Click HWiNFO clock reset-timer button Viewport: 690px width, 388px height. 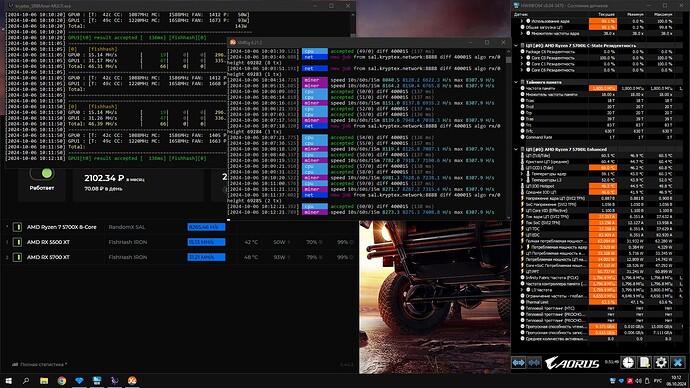[x=628, y=362]
